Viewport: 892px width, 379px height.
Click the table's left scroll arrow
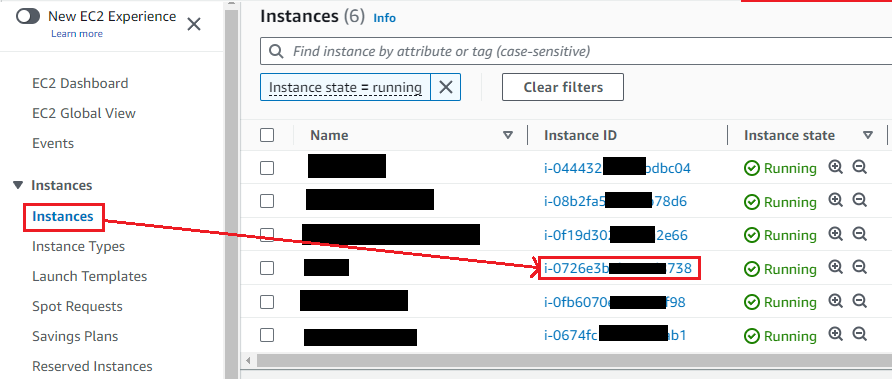pos(248,360)
